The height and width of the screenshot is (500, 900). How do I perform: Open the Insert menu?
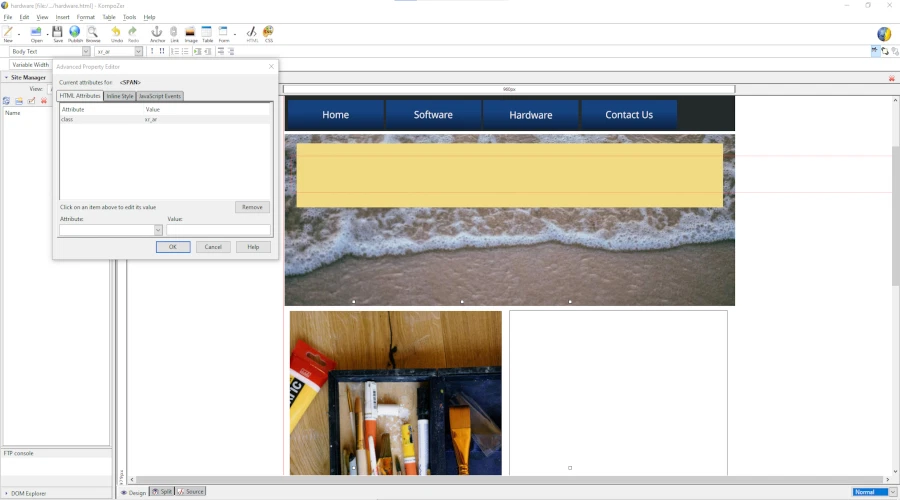tap(63, 17)
